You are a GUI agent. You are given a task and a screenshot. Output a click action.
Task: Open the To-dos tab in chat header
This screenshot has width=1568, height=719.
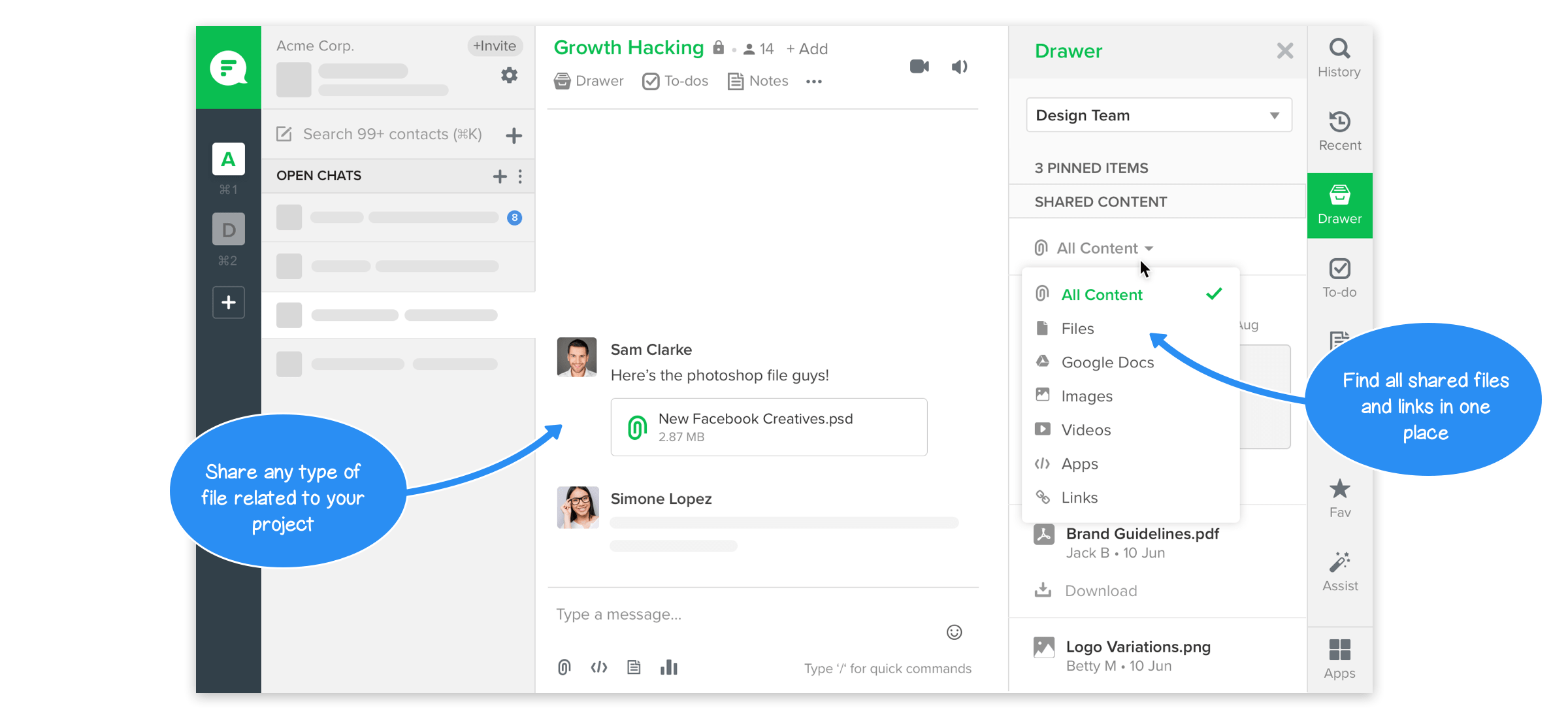[x=676, y=81]
